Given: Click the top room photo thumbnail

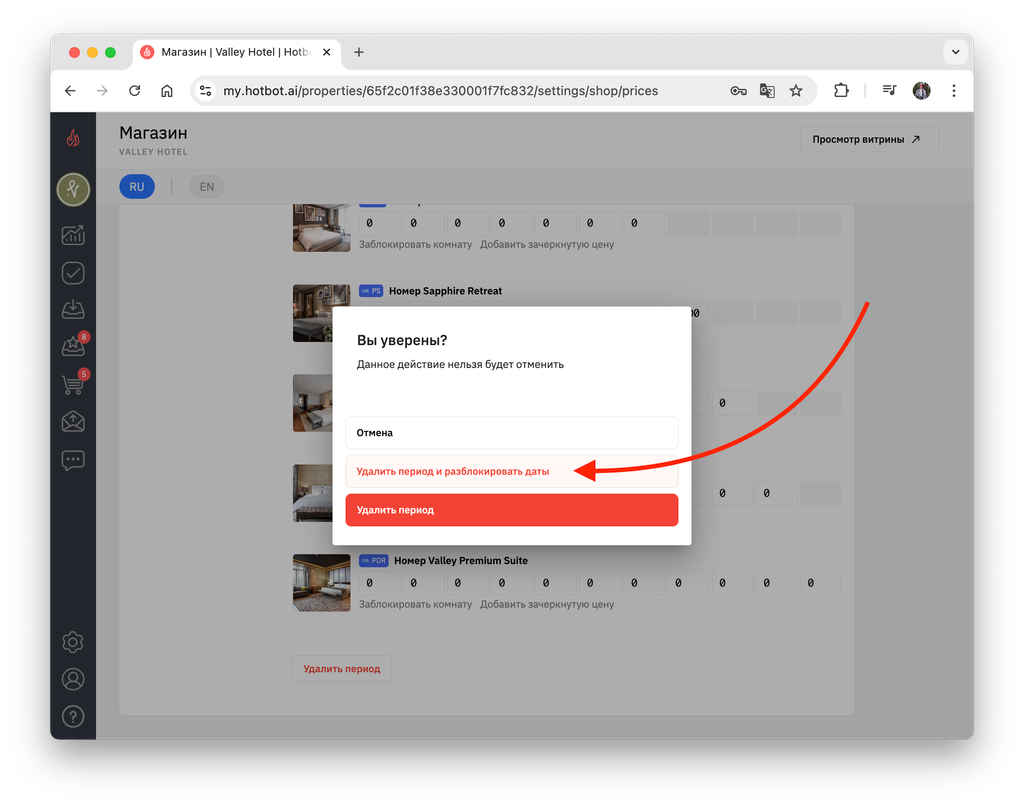Looking at the screenshot, I should 321,228.
